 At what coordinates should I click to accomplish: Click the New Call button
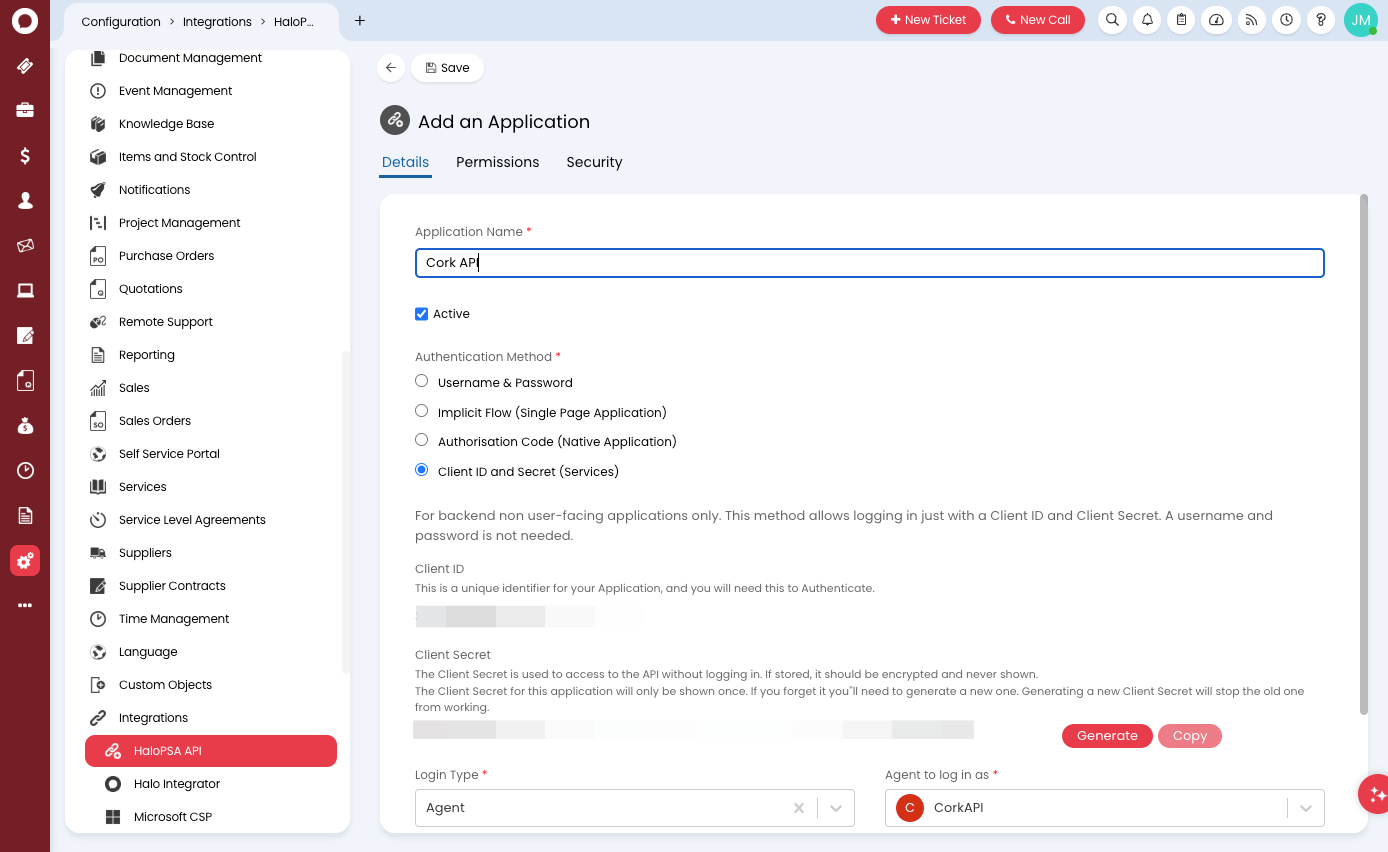1038,20
